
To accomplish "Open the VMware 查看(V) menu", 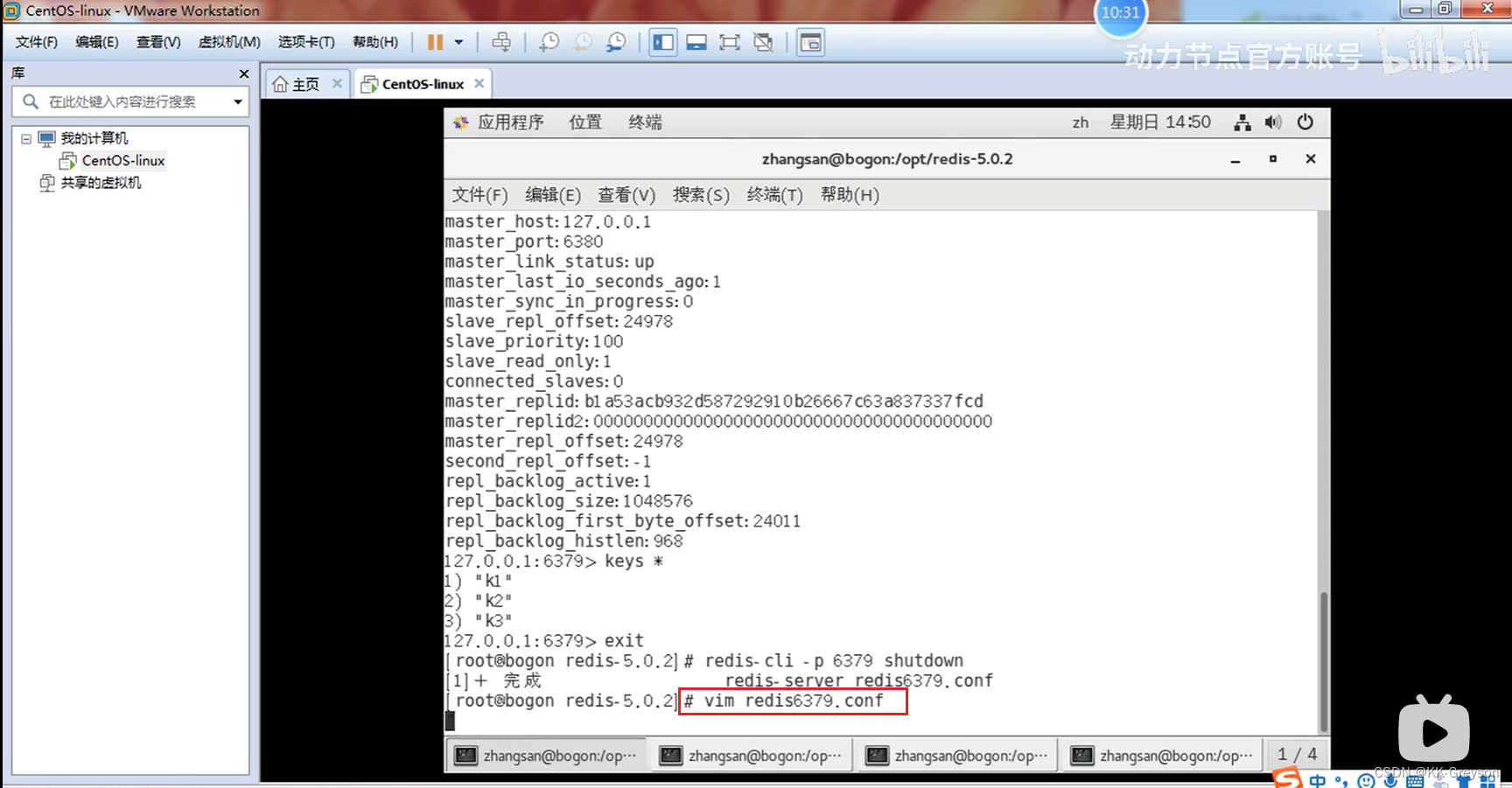I will [158, 42].
